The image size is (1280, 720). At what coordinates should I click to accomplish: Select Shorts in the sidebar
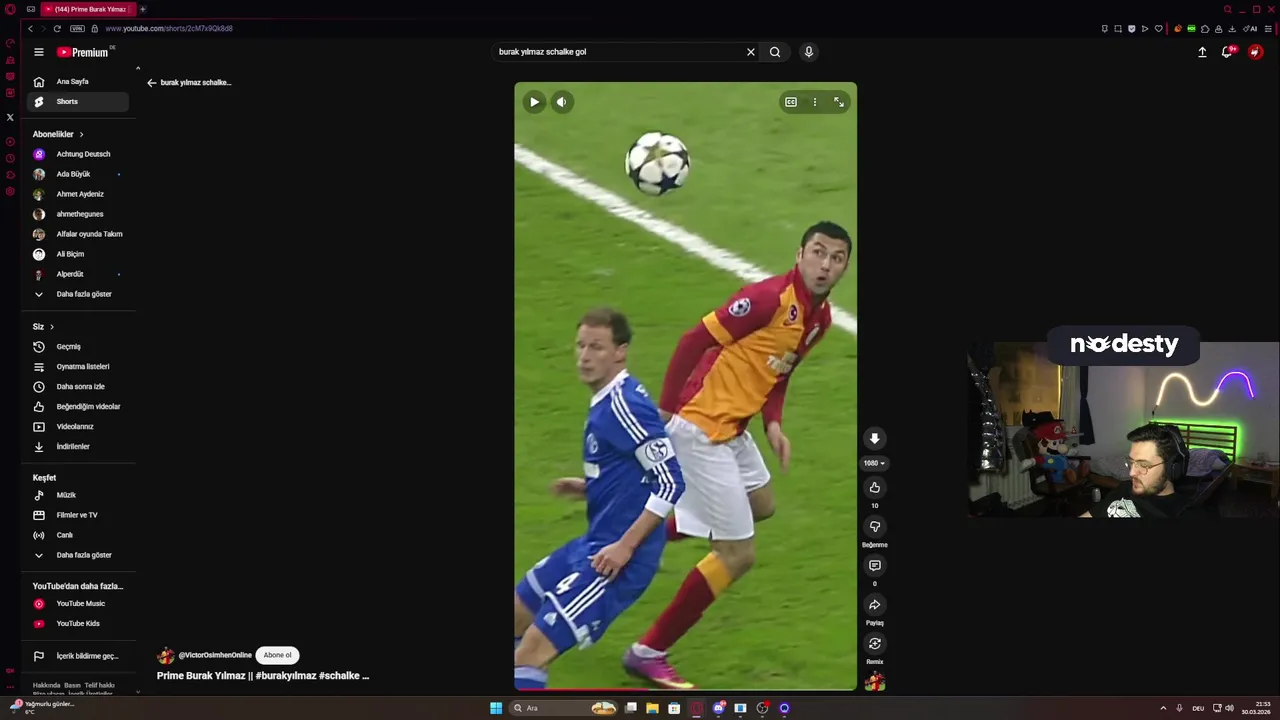pos(78,102)
